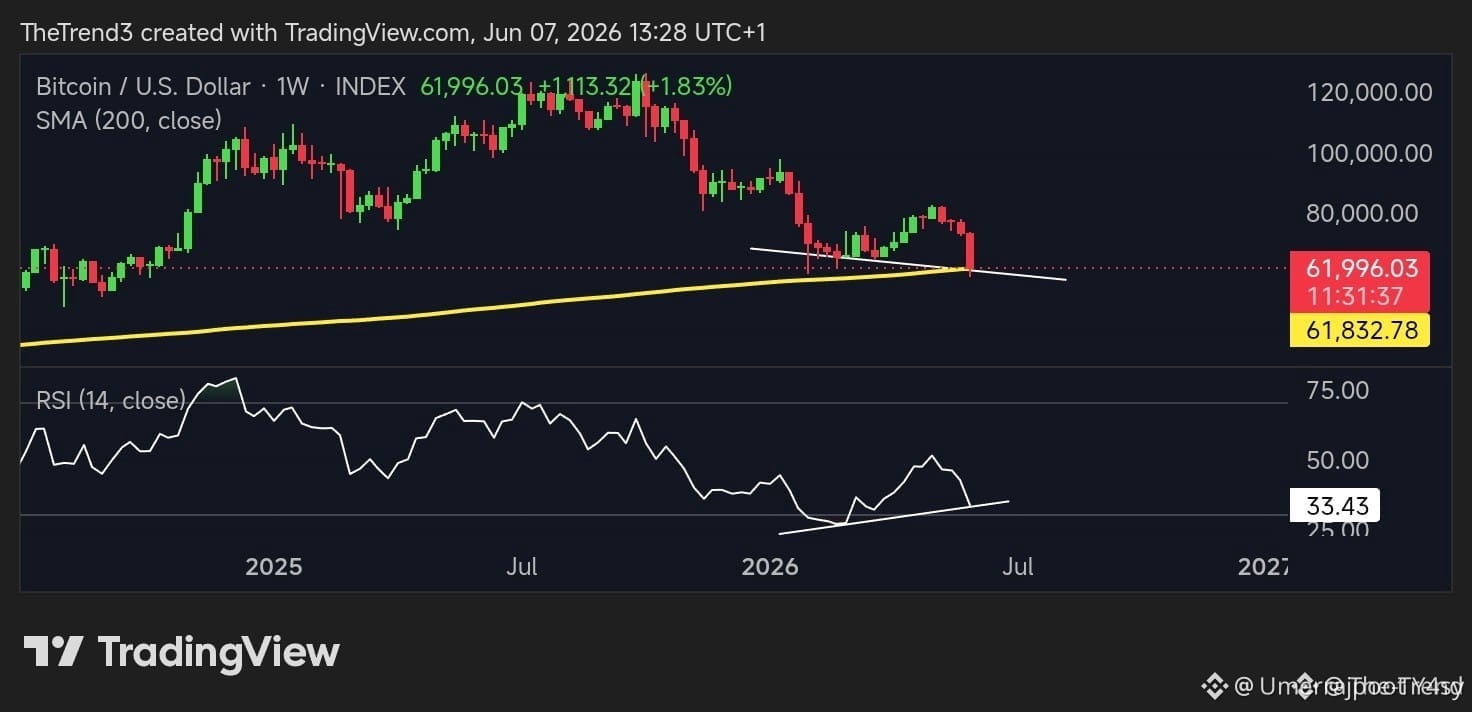The image size is (1472, 712).
Task: Click the 100,000.00 price axis label
Action: click(x=1370, y=154)
